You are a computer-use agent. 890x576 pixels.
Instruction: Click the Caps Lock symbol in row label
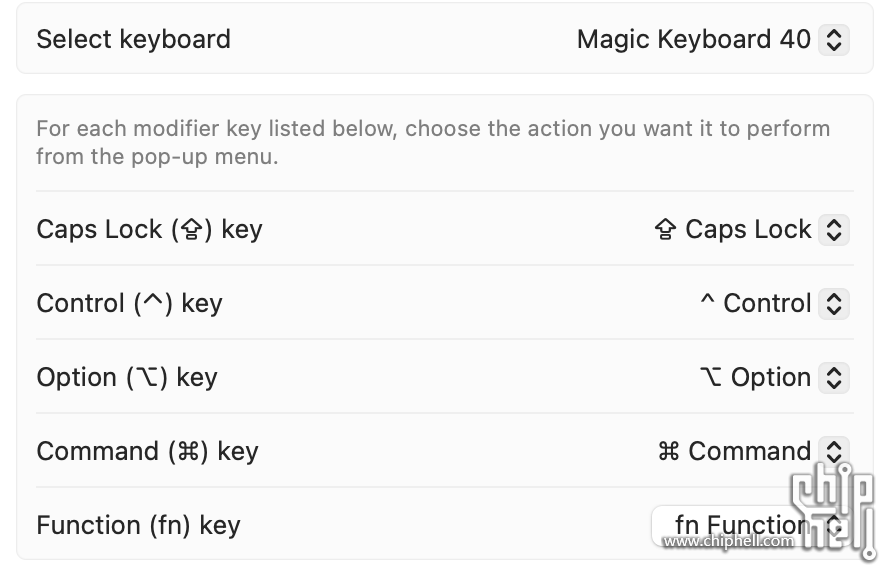coord(192,230)
